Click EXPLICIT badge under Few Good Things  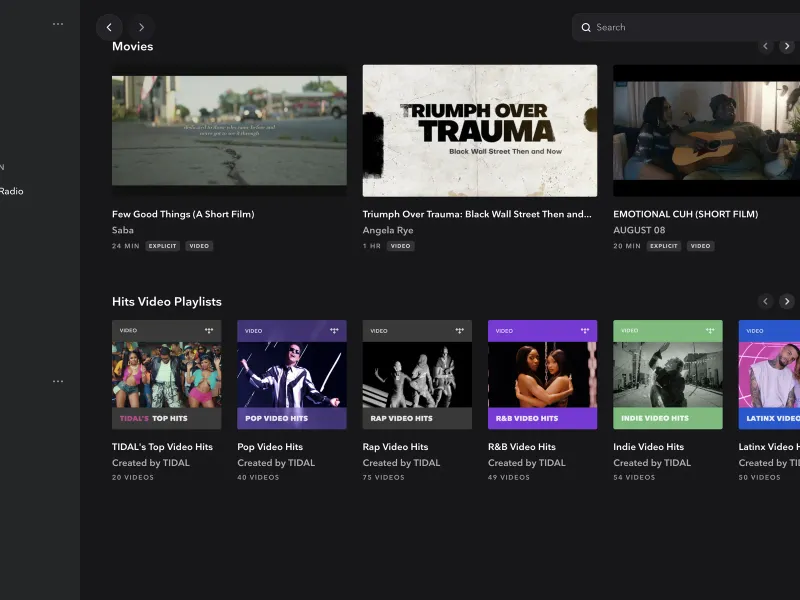point(162,246)
